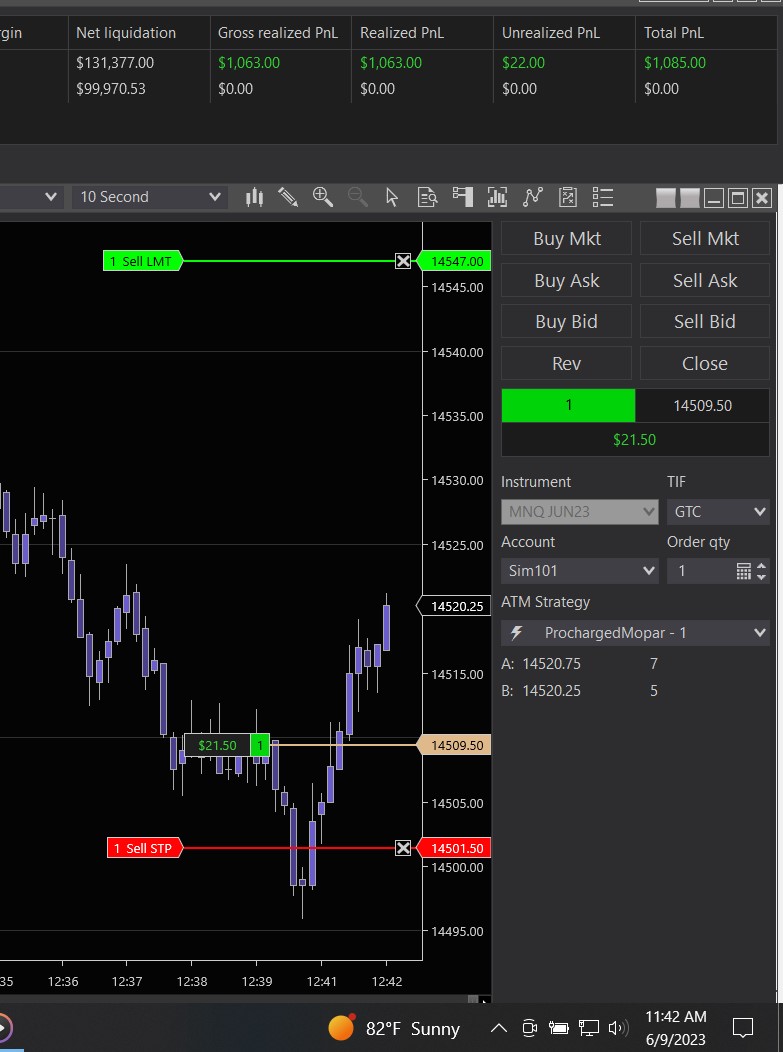Screen dimensions: 783x1052
Task: Open the order quantity calculator icon
Action: pos(743,571)
